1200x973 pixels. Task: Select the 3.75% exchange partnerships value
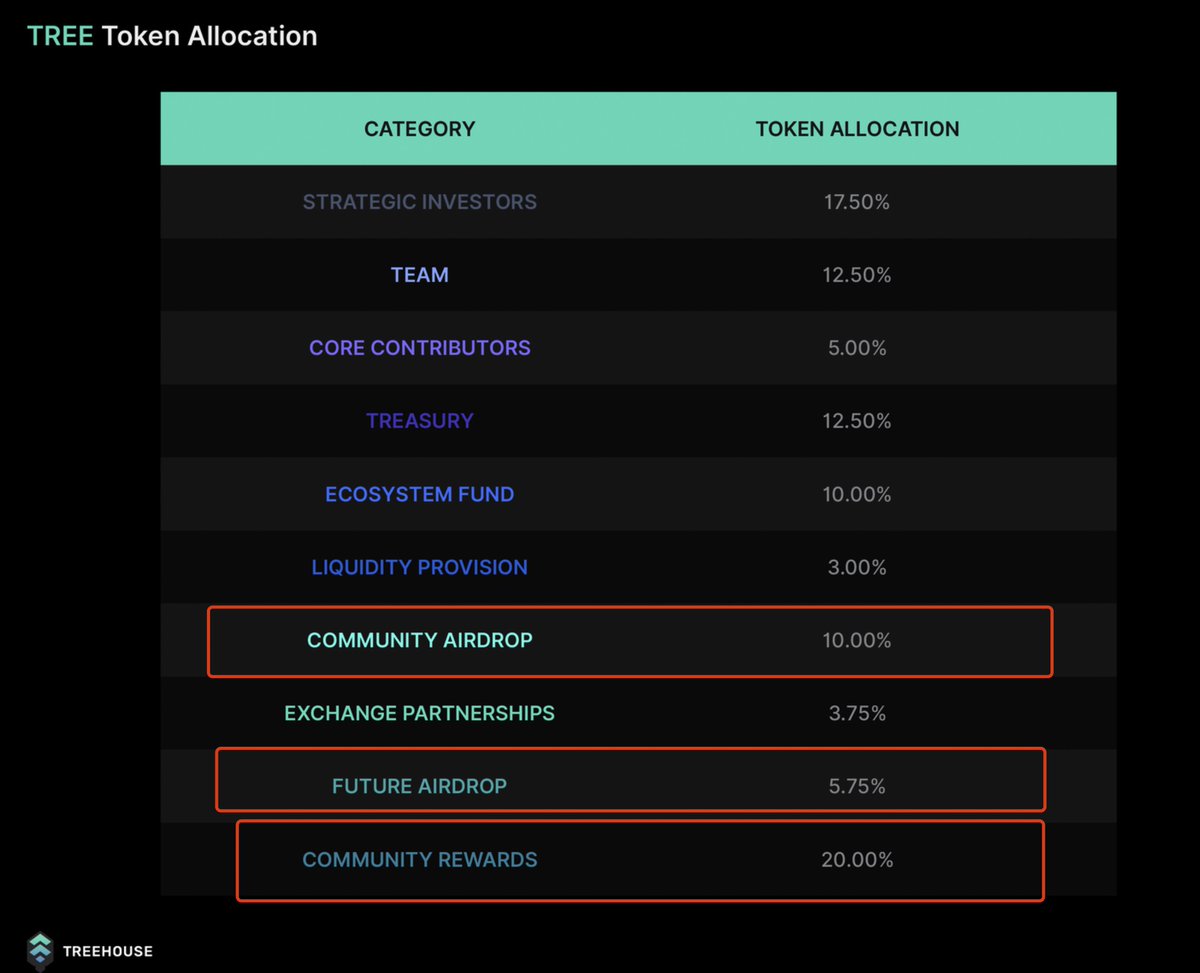point(857,713)
